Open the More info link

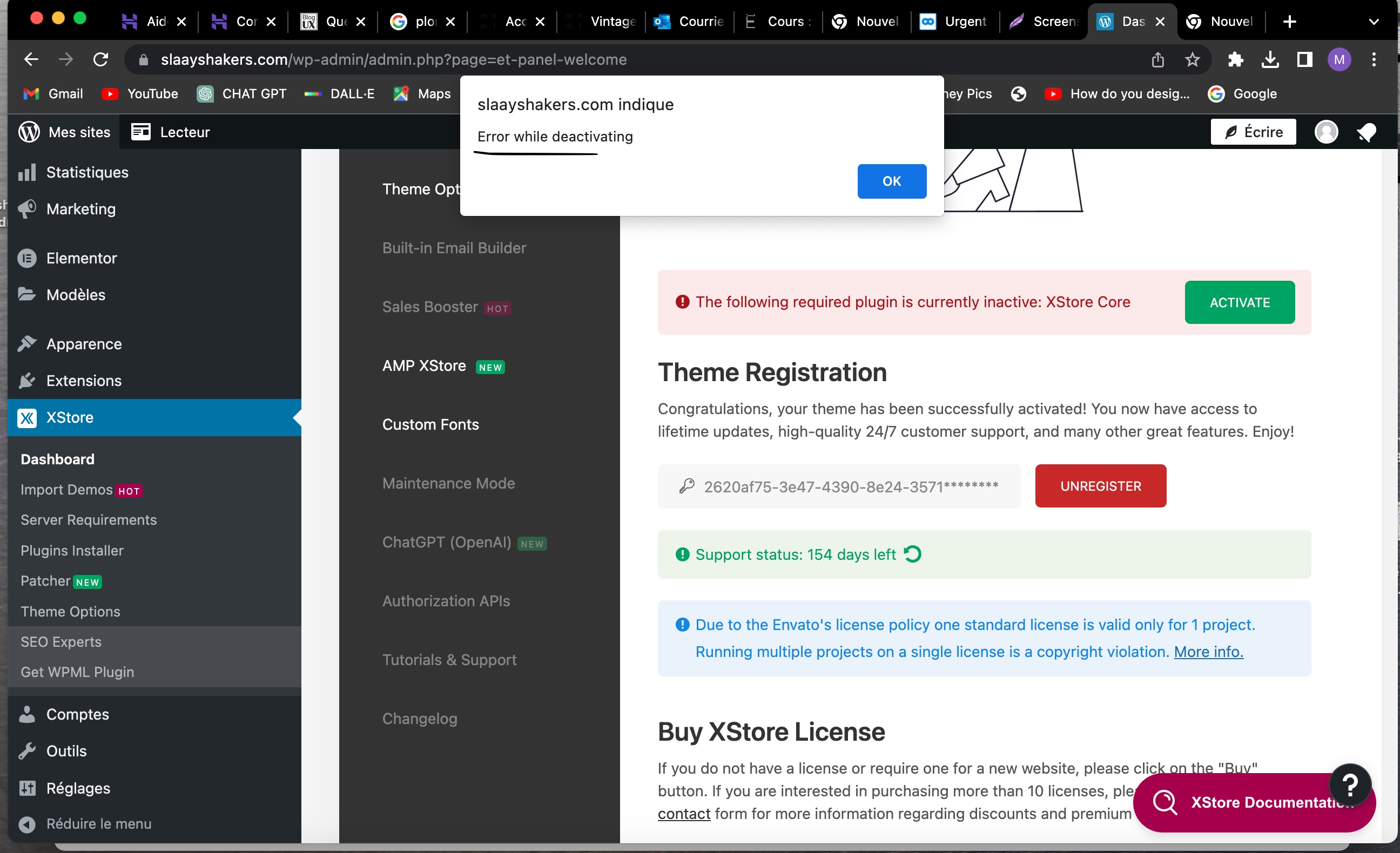pyautogui.click(x=1208, y=652)
